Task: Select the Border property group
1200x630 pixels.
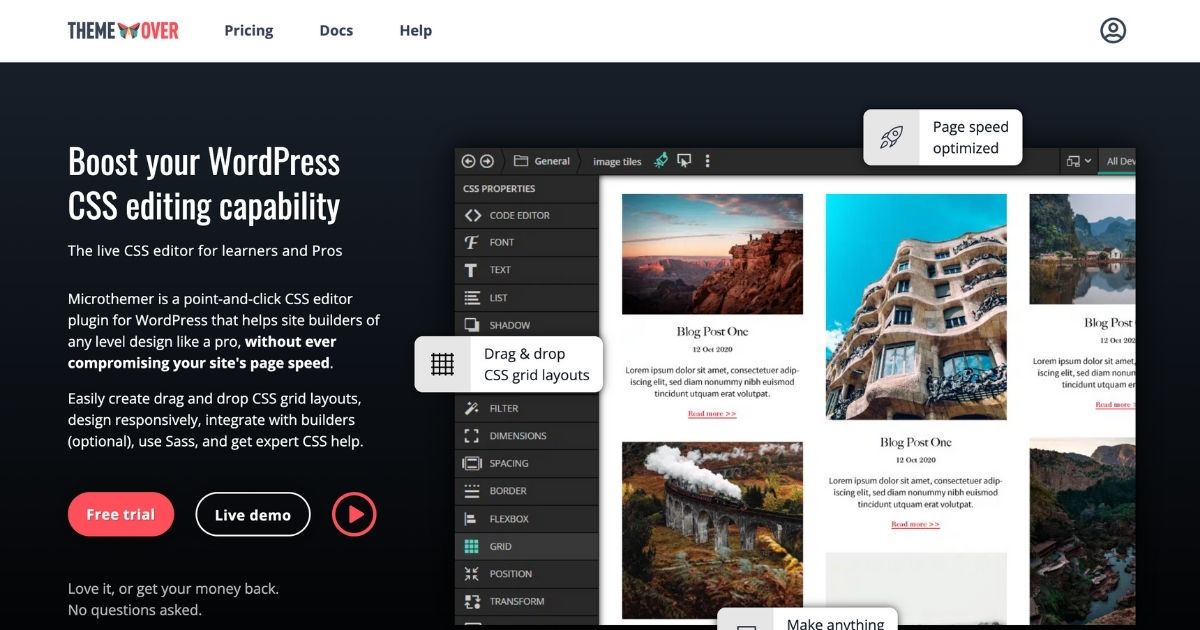Action: 527,491
